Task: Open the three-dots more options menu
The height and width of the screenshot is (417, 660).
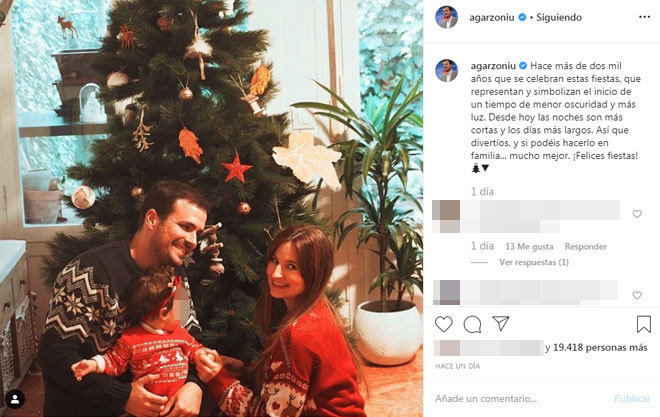Action: click(x=644, y=17)
